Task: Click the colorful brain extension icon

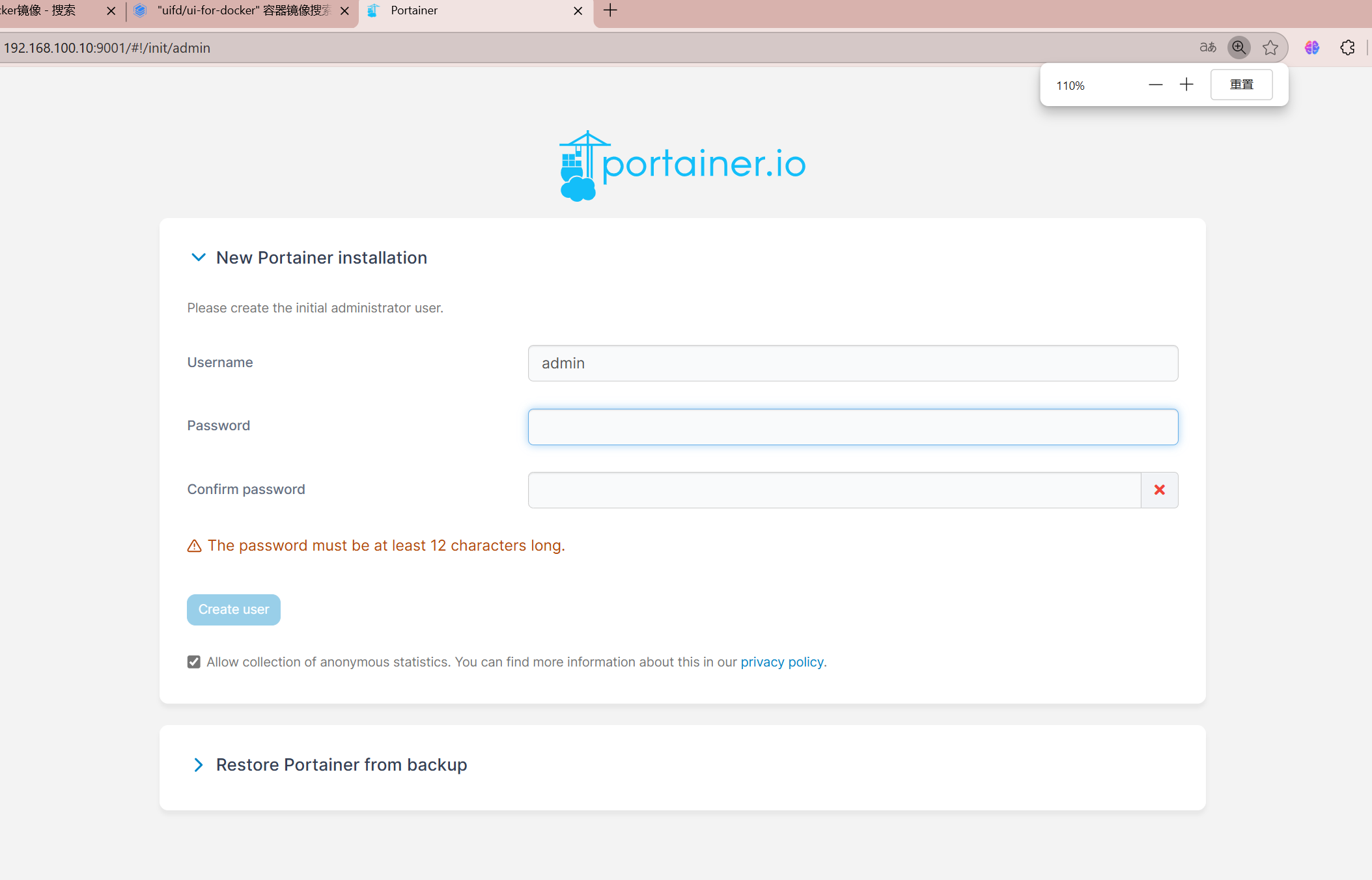Action: [x=1311, y=48]
